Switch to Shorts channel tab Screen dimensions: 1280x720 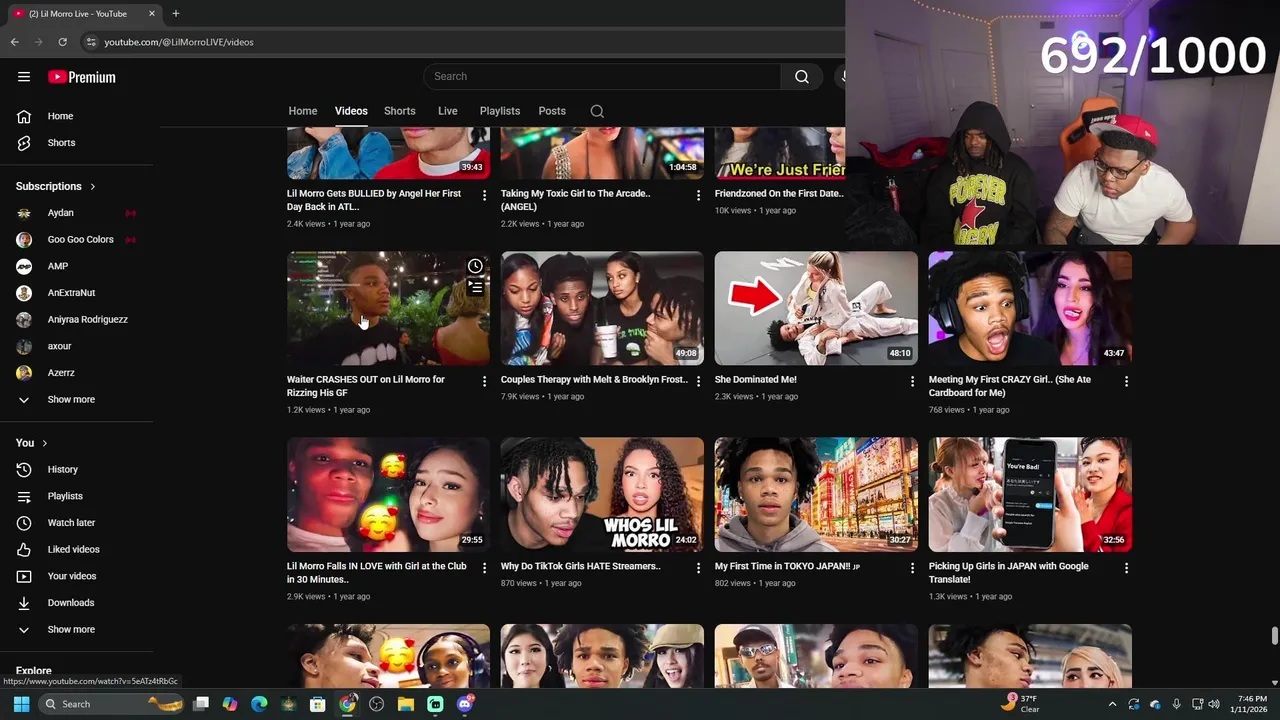click(x=400, y=111)
